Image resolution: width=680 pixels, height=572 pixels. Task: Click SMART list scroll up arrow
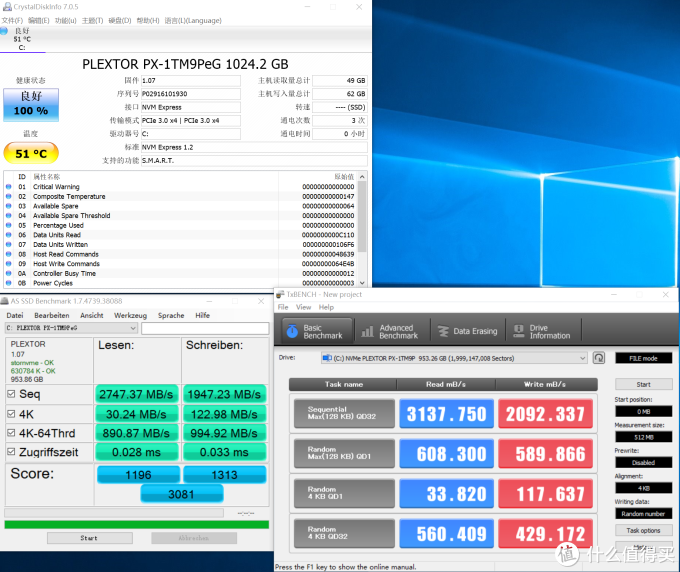tap(362, 177)
